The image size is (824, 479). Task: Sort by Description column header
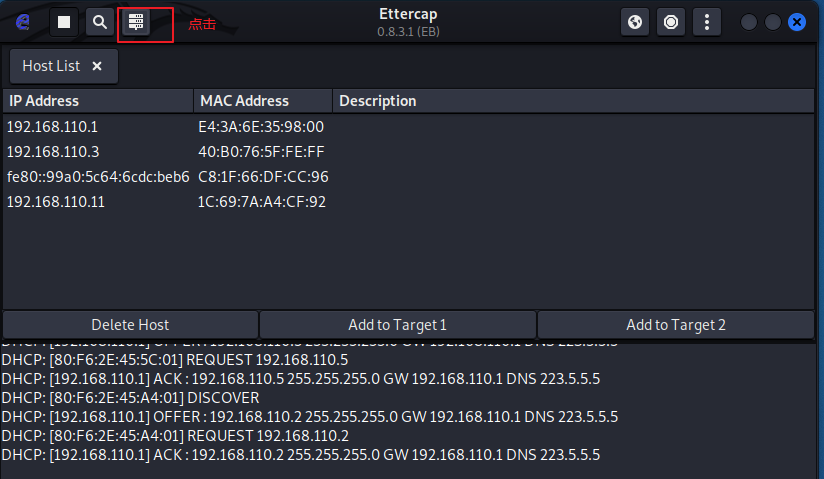tap(573, 101)
